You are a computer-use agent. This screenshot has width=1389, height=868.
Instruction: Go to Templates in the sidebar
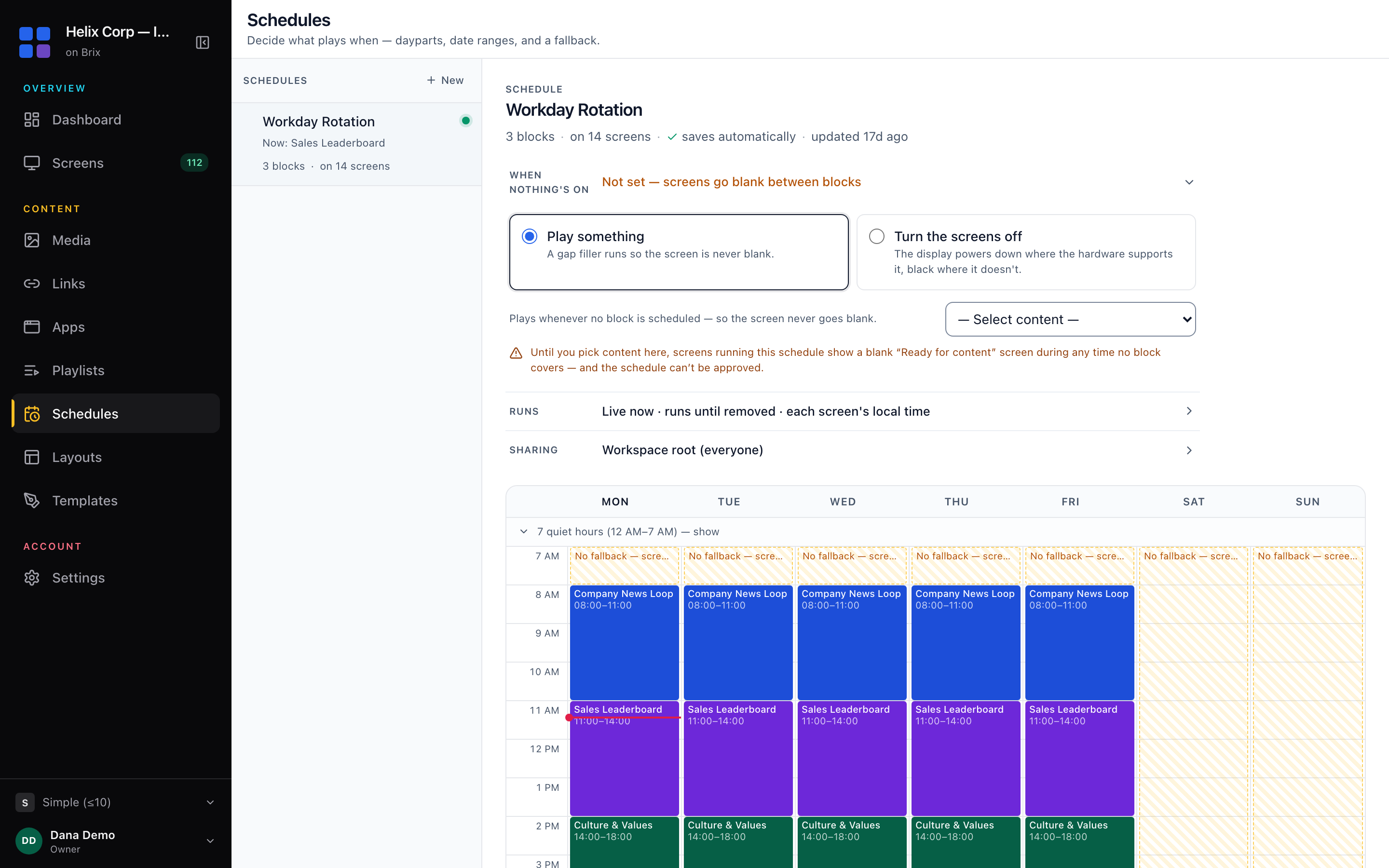click(115, 501)
